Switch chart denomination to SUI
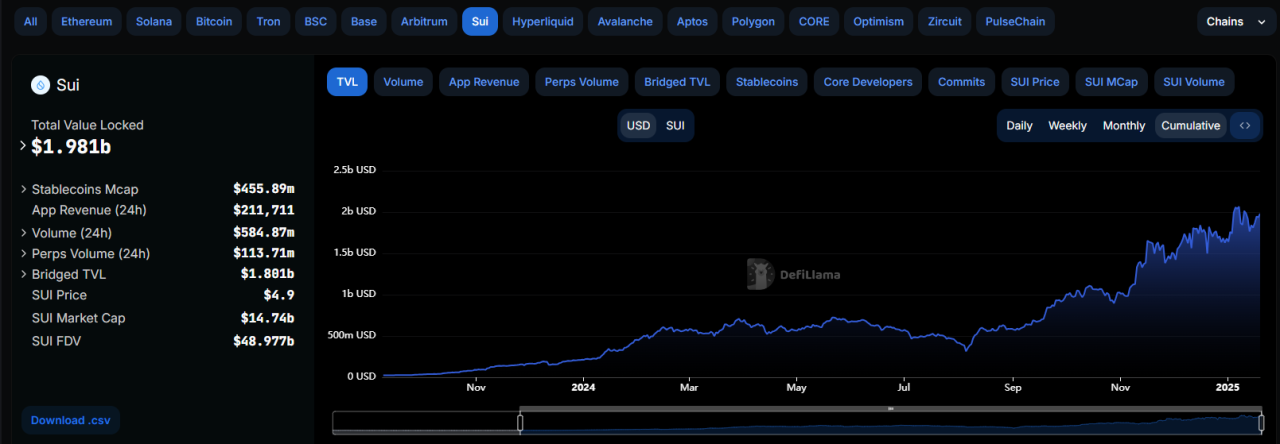This screenshot has height=444, width=1280. click(x=675, y=126)
